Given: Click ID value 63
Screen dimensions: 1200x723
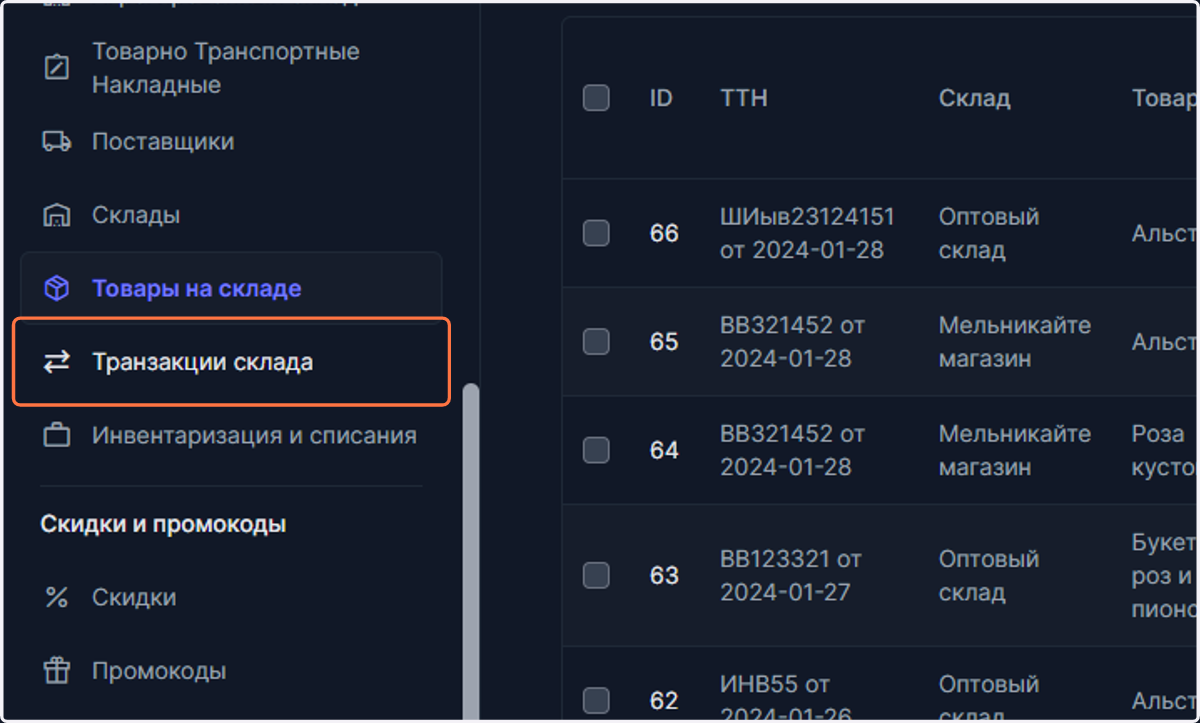Looking at the screenshot, I should click(x=664, y=575).
